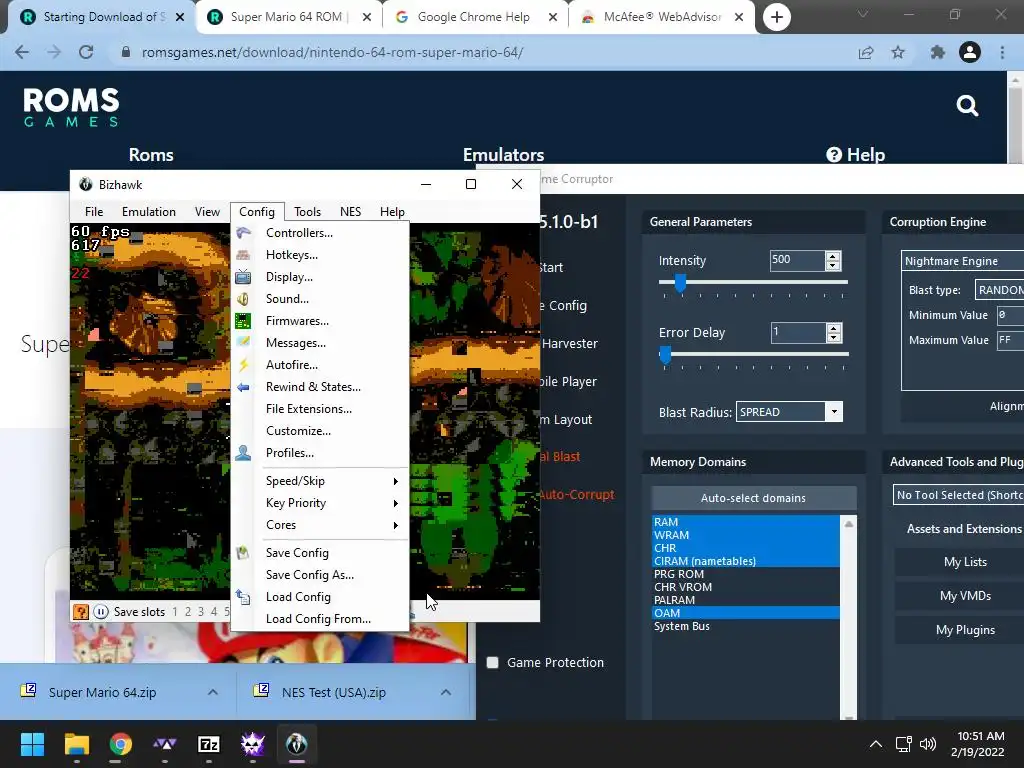Click the Maximum Value field
Image resolution: width=1024 pixels, height=768 pixels.
click(x=1010, y=340)
